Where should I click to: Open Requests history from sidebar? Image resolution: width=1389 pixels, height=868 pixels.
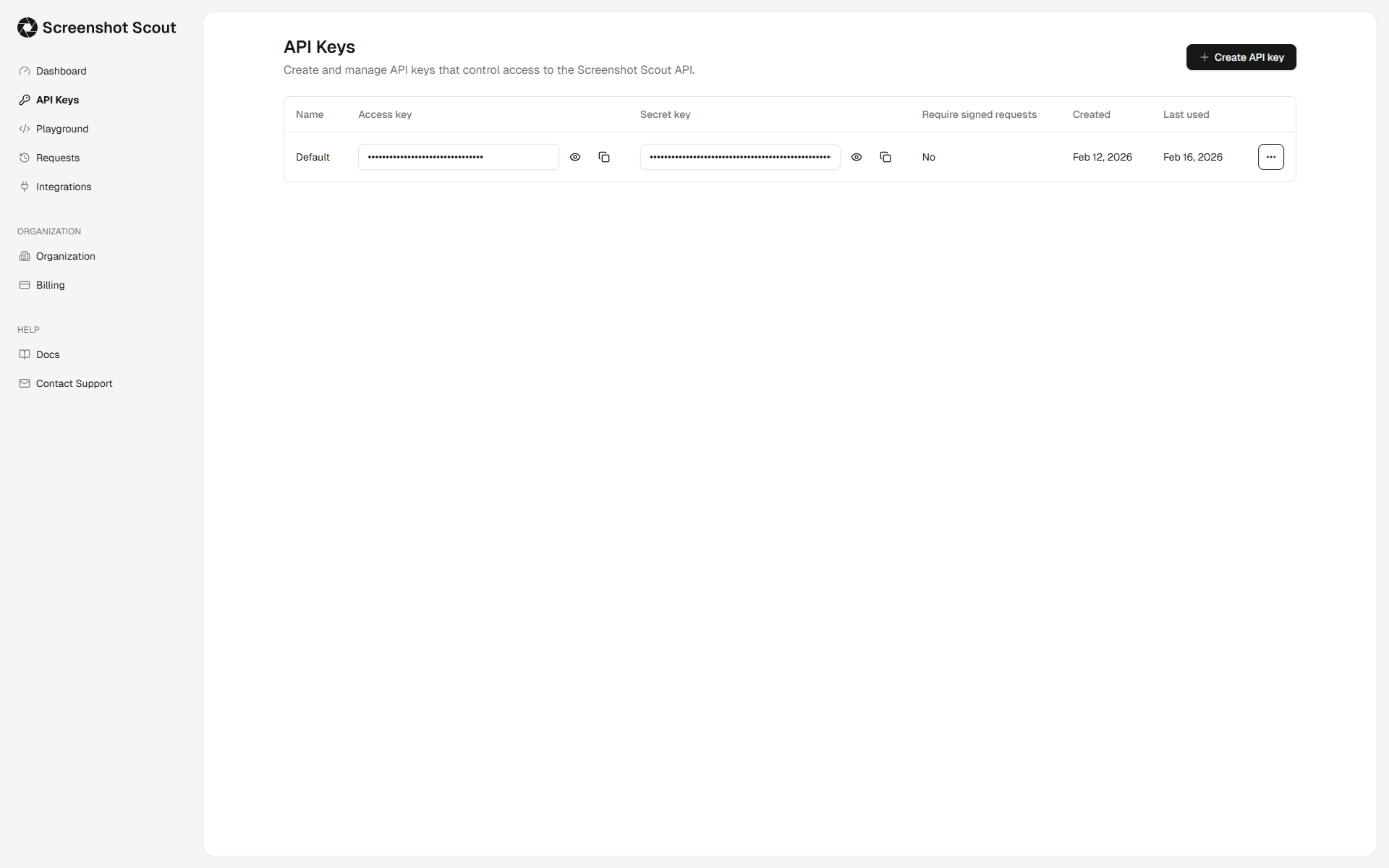58,158
